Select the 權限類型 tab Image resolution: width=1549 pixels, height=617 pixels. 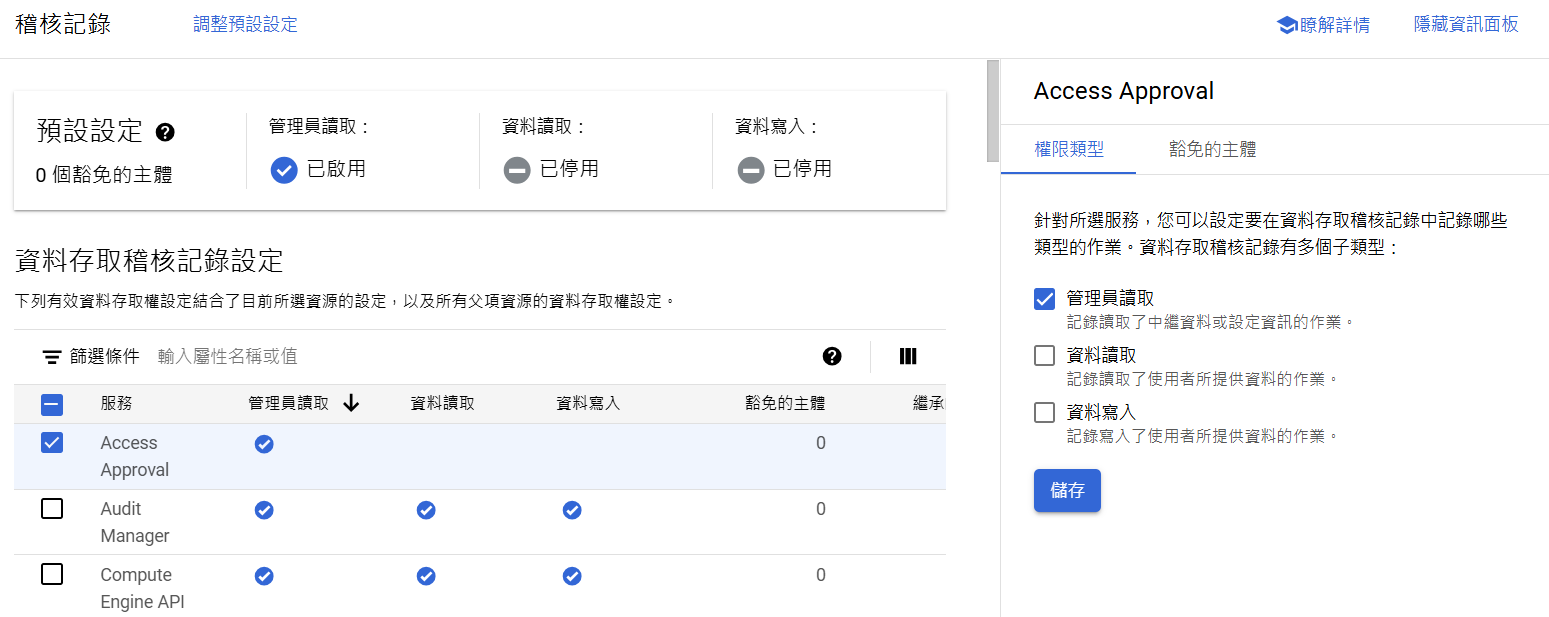tap(1069, 150)
